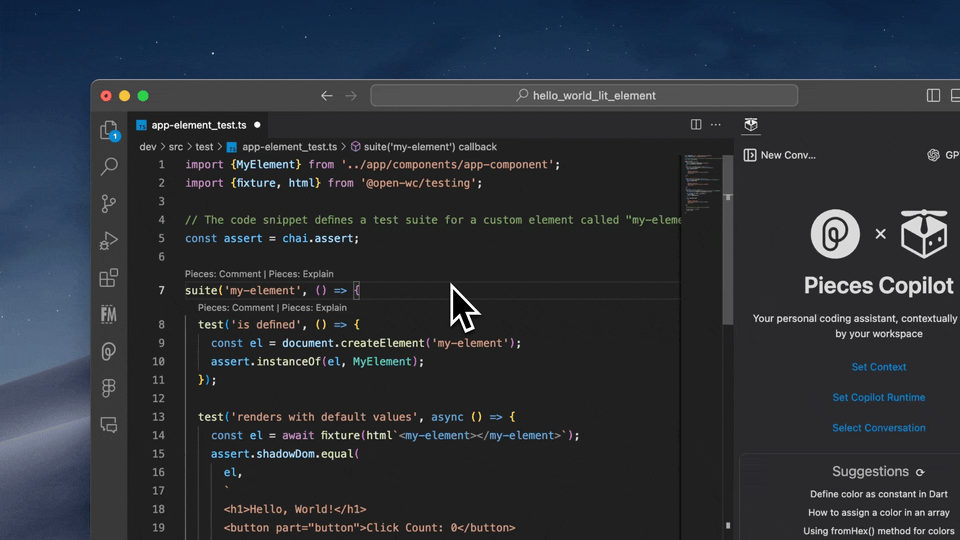Click 'renders with default values' test name
This screenshot has height=540, width=960.
pos(324,417)
